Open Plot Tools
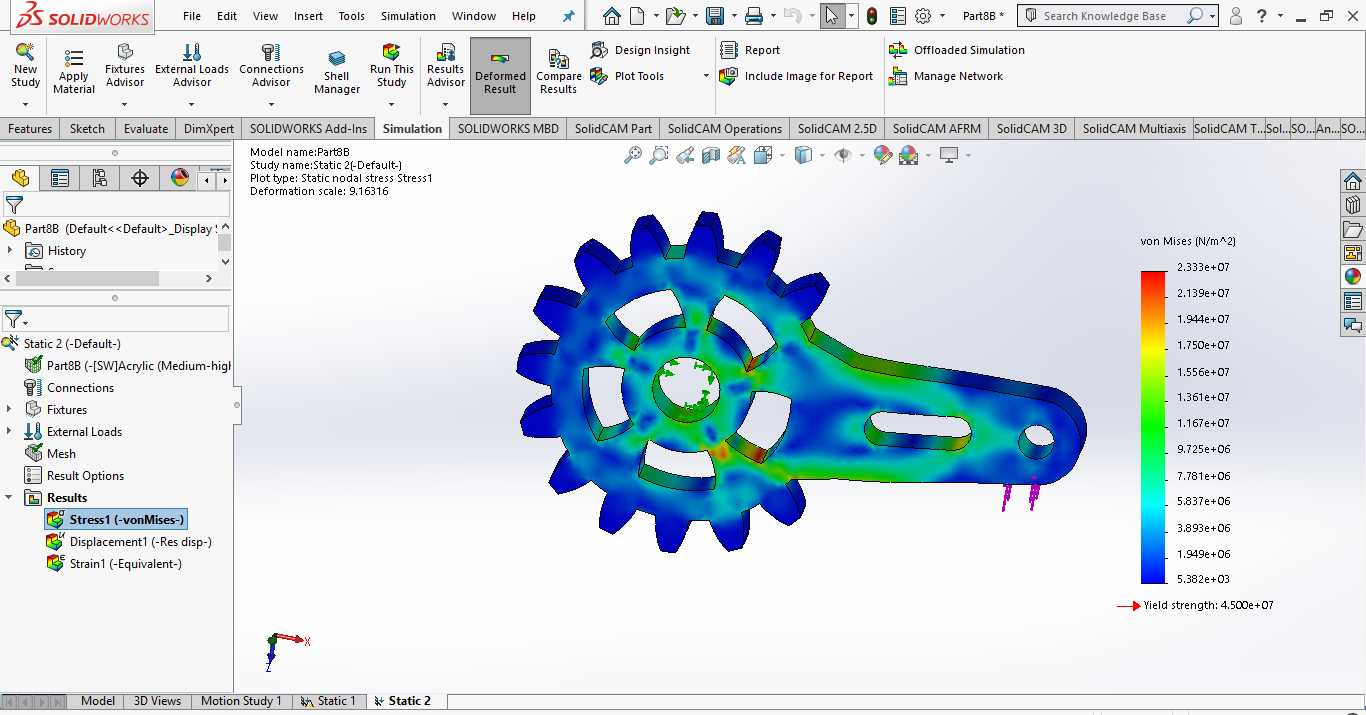Screen dimensions: 1366x715 [x=628, y=76]
